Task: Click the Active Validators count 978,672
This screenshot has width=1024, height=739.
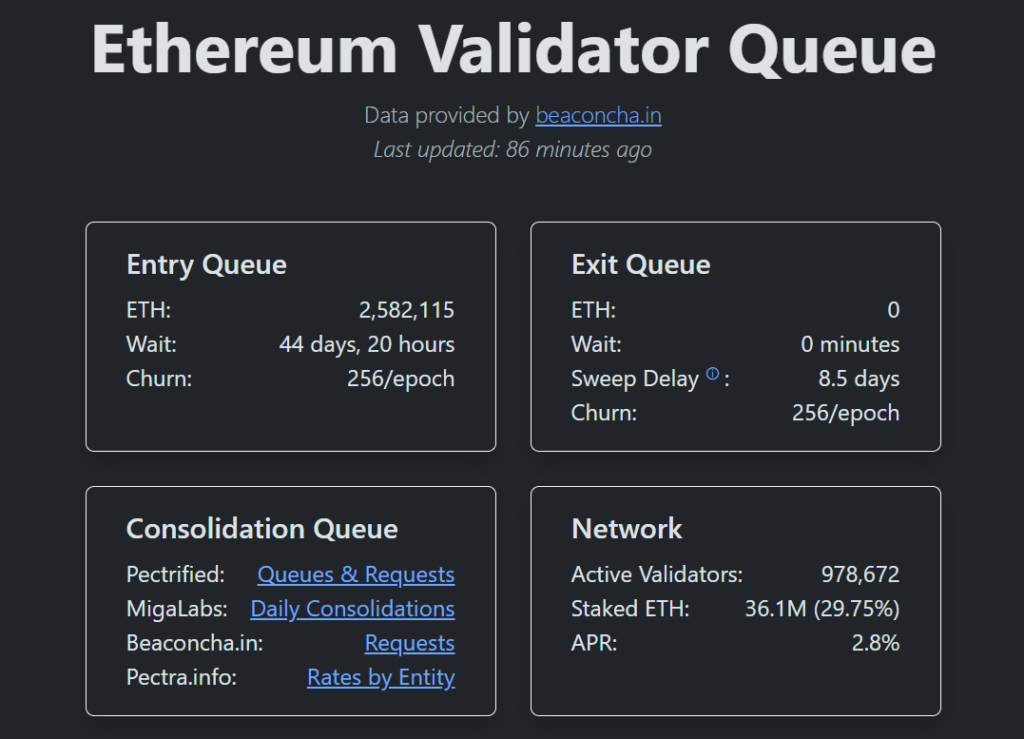Action: [x=860, y=575]
